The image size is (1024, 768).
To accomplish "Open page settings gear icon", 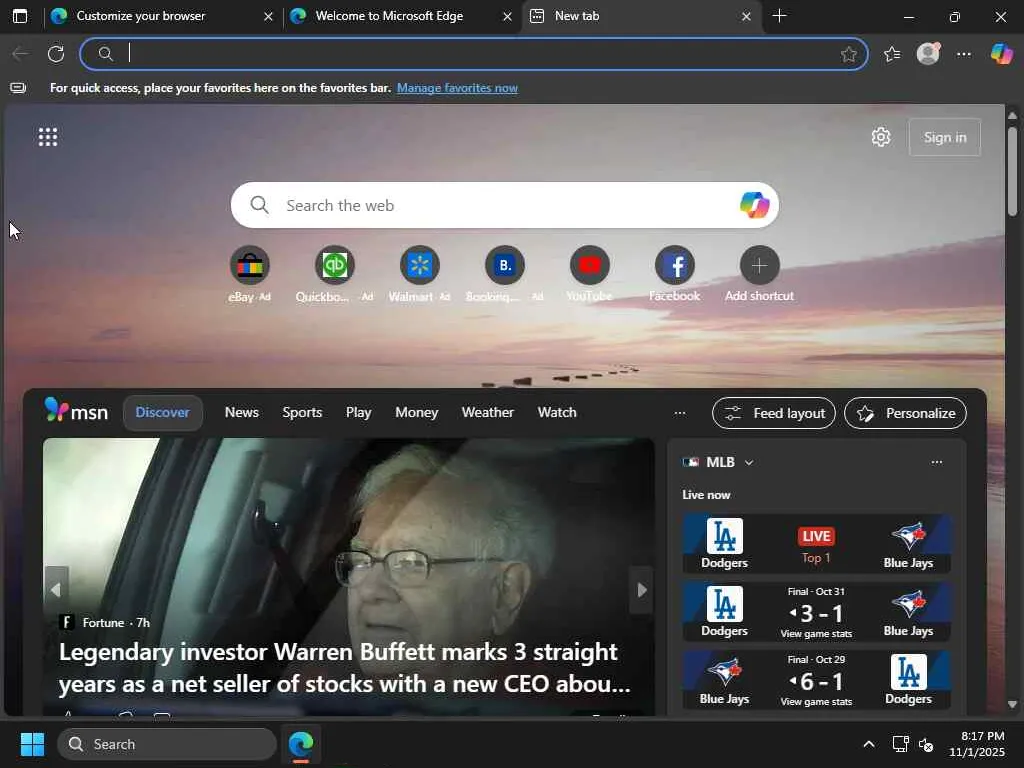I will click(x=880, y=137).
